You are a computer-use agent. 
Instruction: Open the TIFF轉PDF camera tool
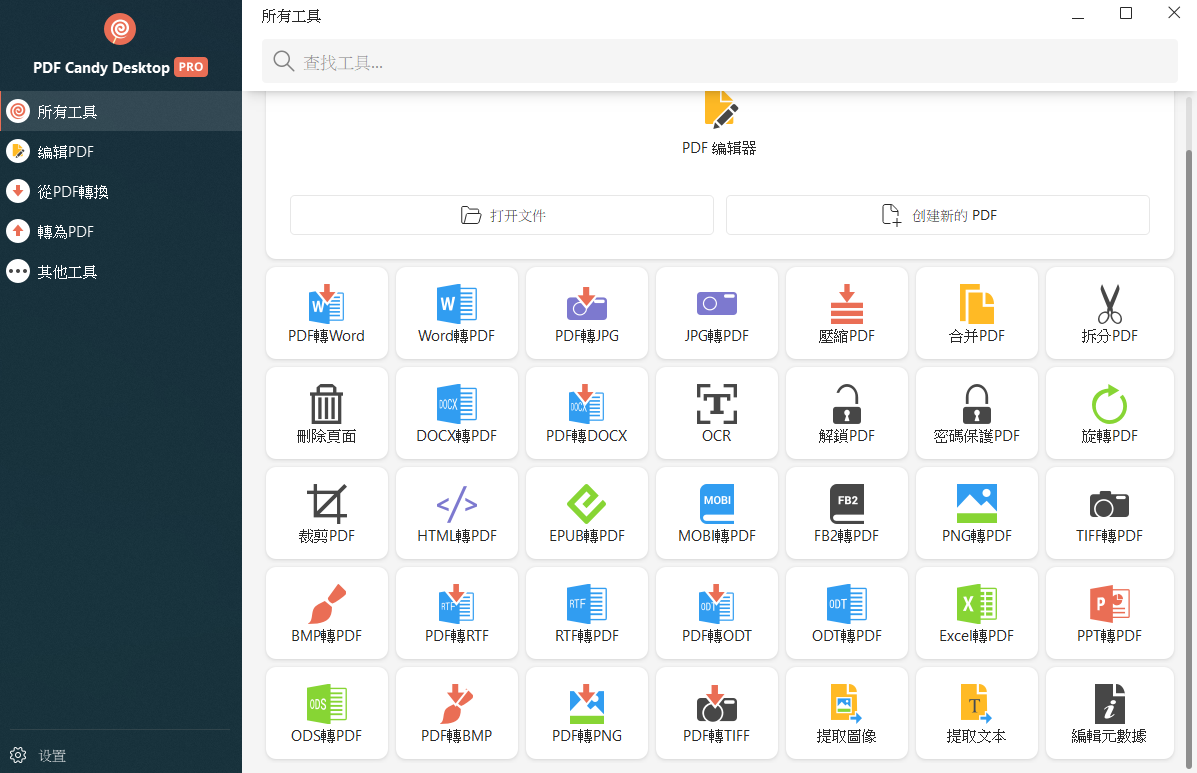coord(1109,513)
